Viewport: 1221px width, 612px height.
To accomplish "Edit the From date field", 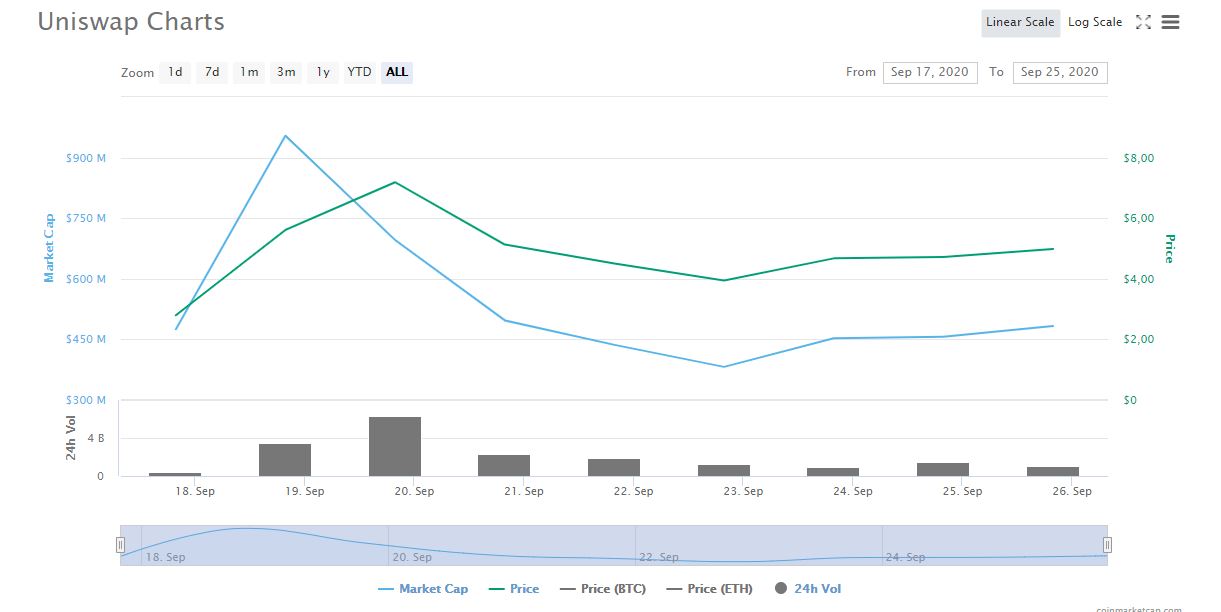I will pos(929,72).
